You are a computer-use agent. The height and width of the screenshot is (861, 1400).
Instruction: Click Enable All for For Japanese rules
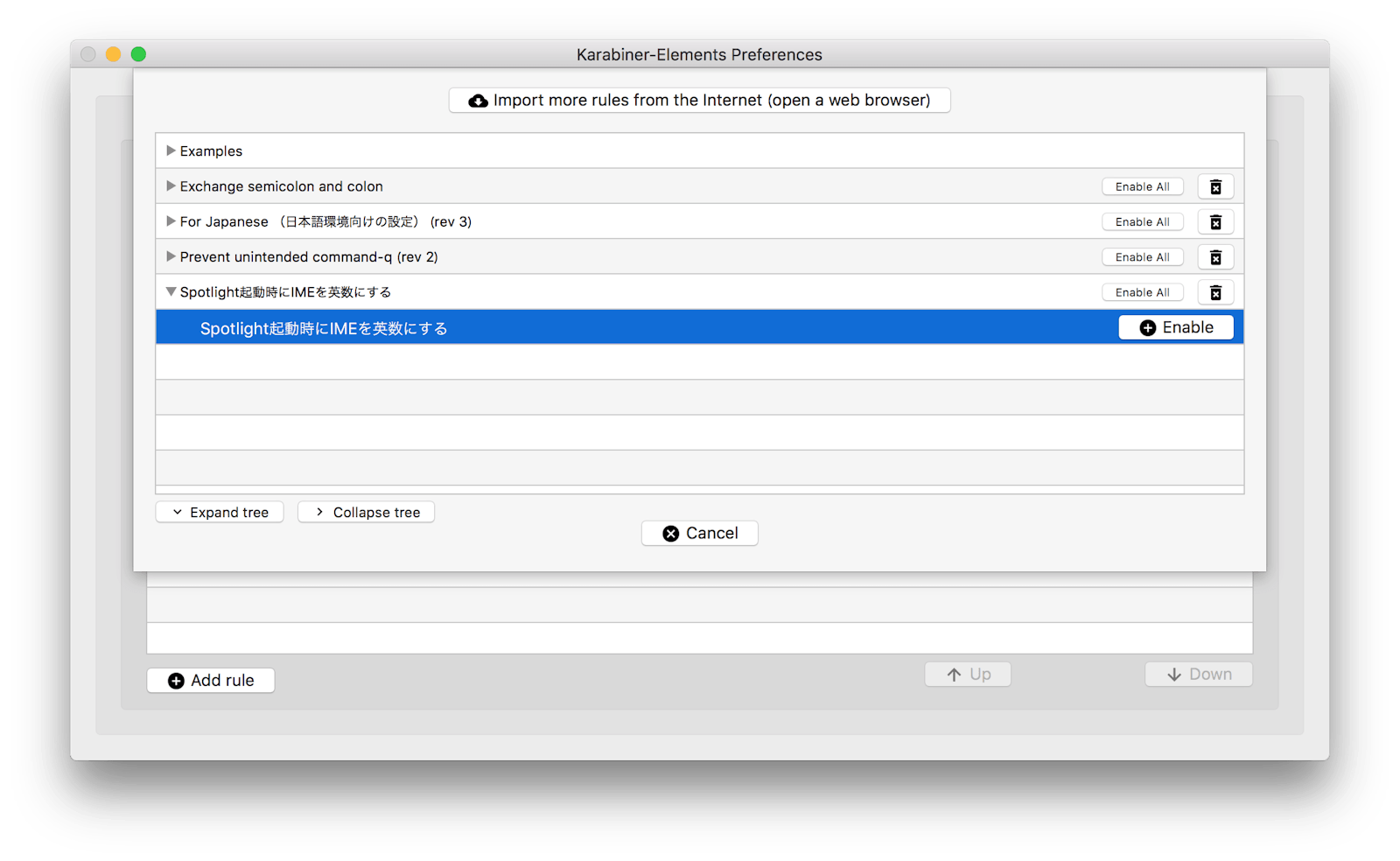[1142, 222]
